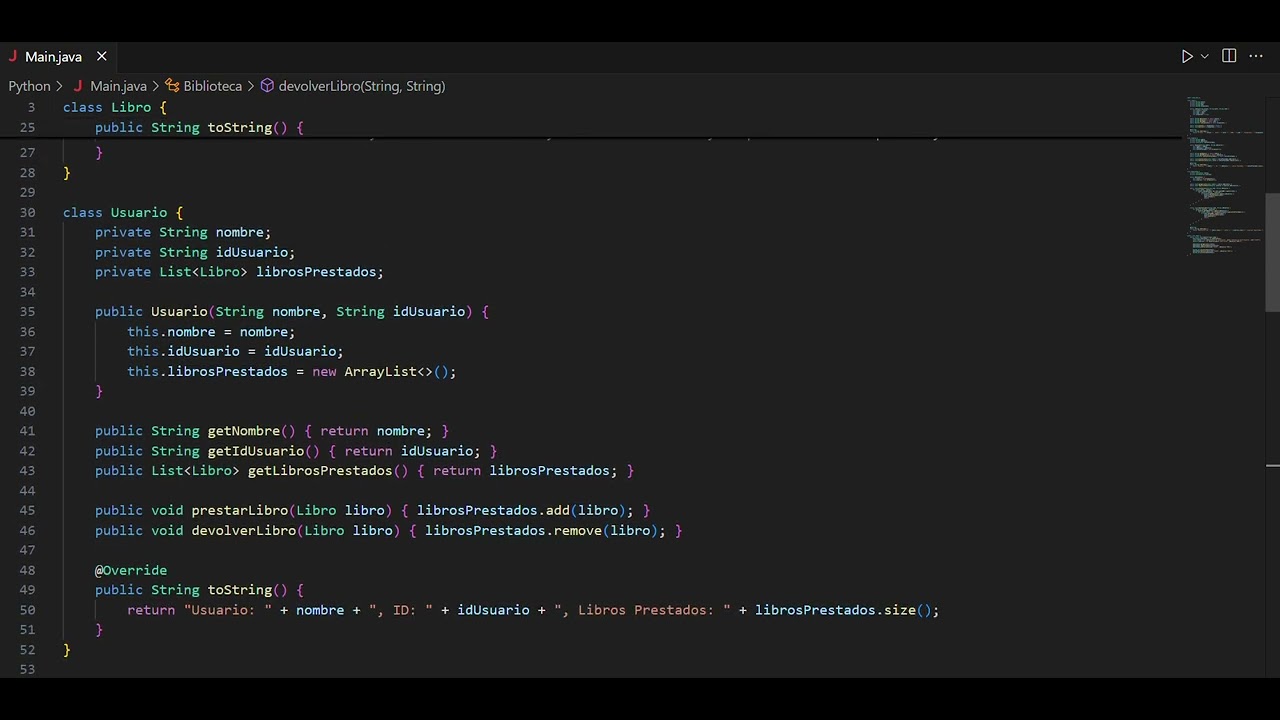Click the devolverLibro(String, String) breadcrumb
The width and height of the screenshot is (1280, 720).
[x=361, y=86]
